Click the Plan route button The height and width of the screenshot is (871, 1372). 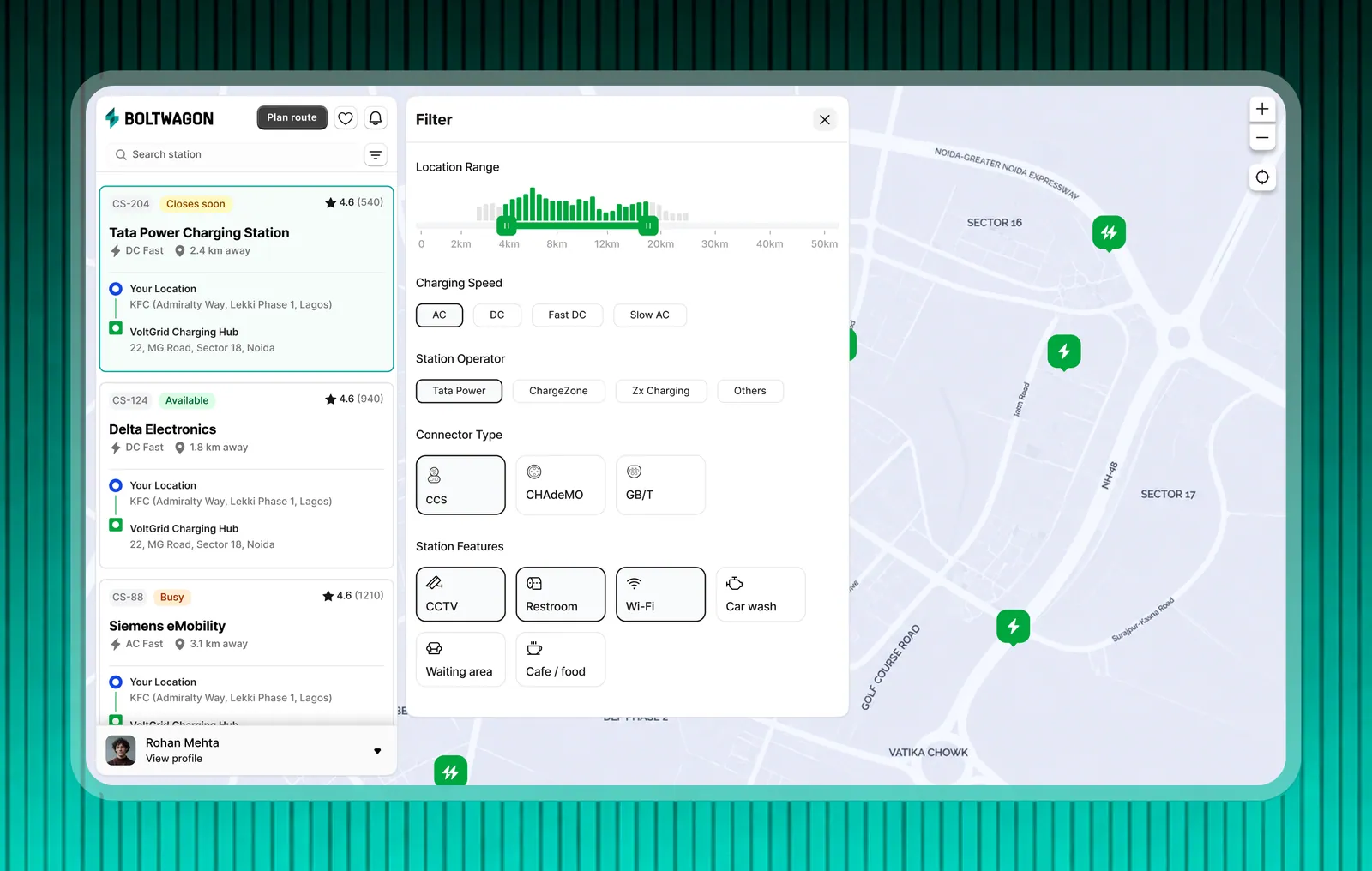292,118
